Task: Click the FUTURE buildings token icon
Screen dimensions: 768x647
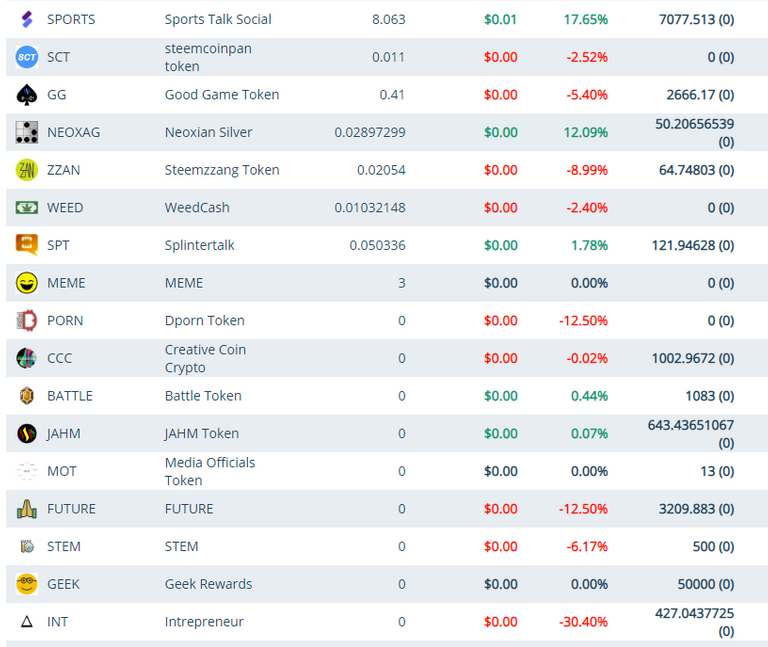Action: point(27,509)
